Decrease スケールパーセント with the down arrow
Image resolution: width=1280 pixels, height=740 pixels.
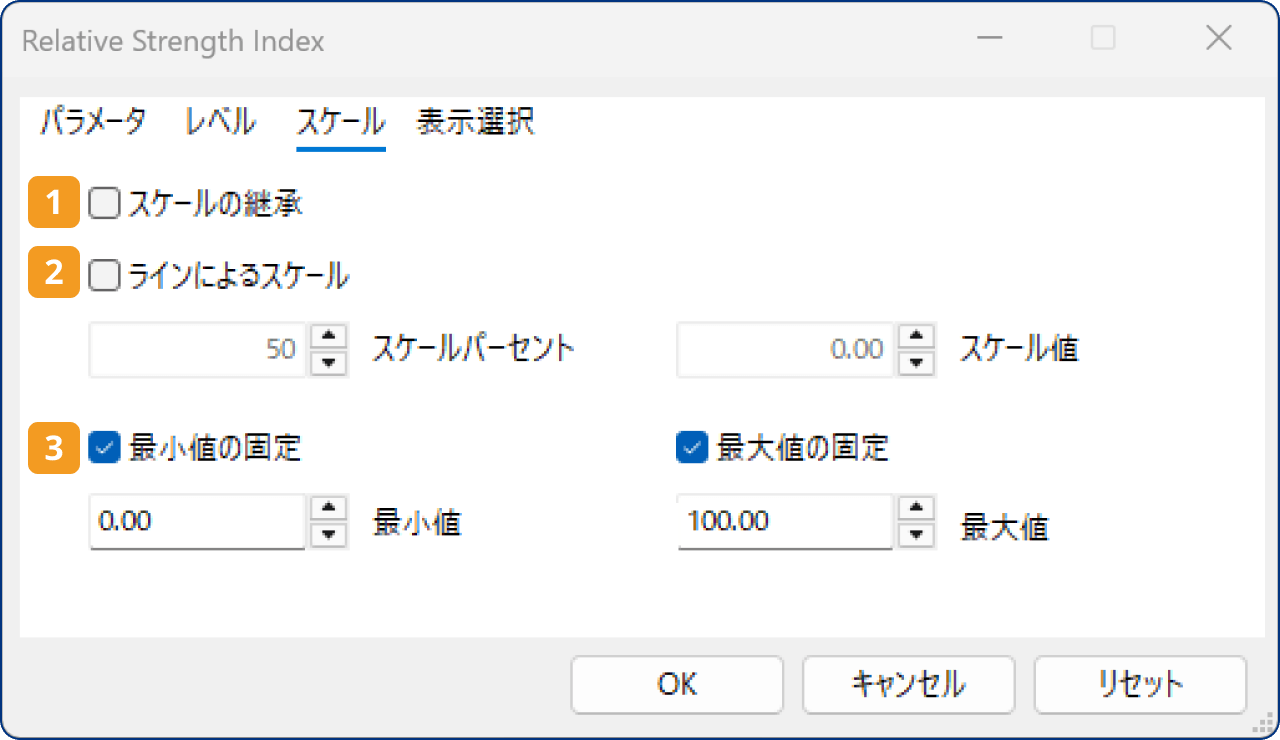[x=329, y=360]
